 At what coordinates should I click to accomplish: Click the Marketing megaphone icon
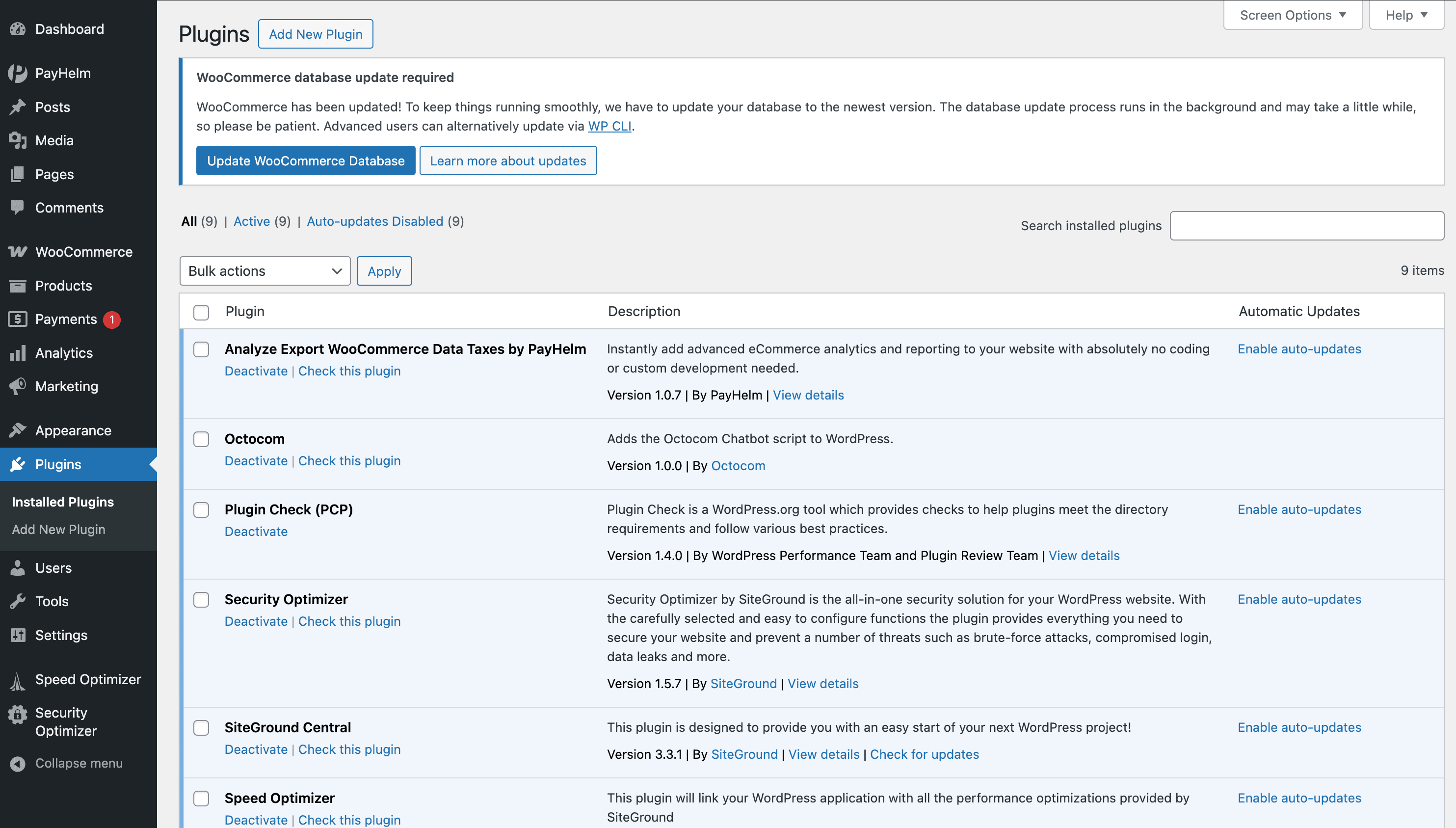(18, 386)
